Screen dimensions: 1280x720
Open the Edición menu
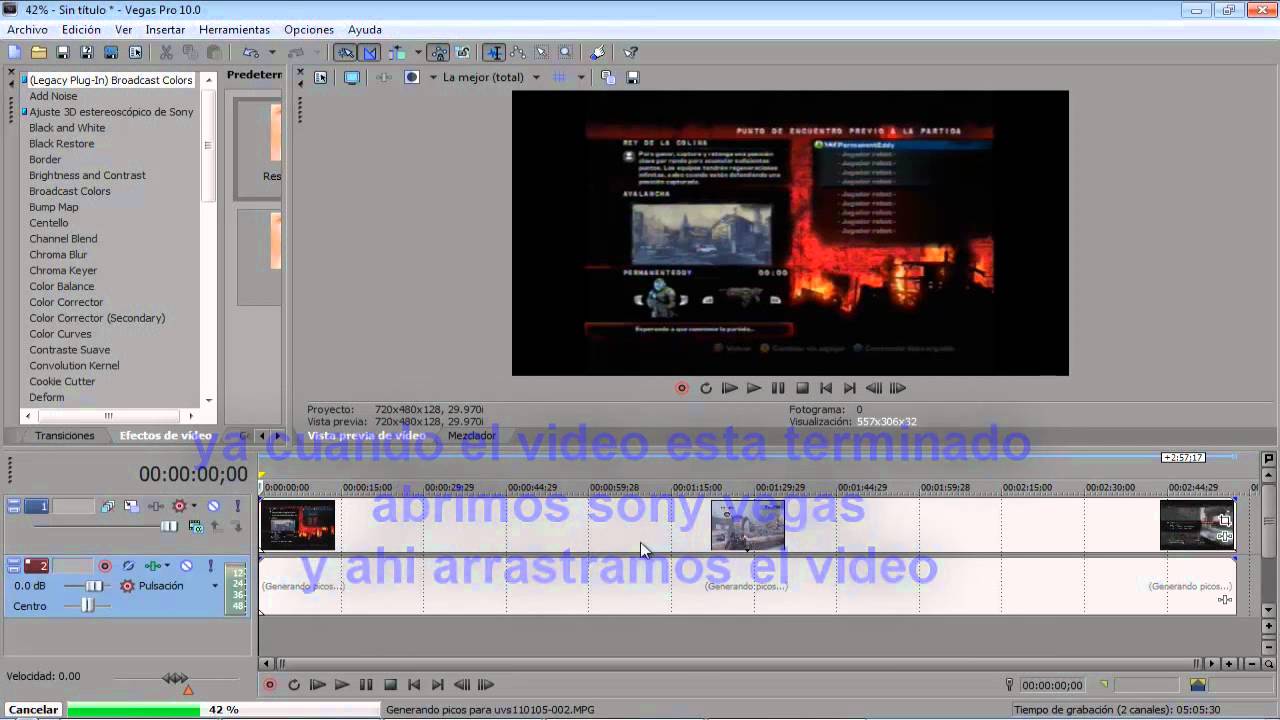pyautogui.click(x=81, y=30)
